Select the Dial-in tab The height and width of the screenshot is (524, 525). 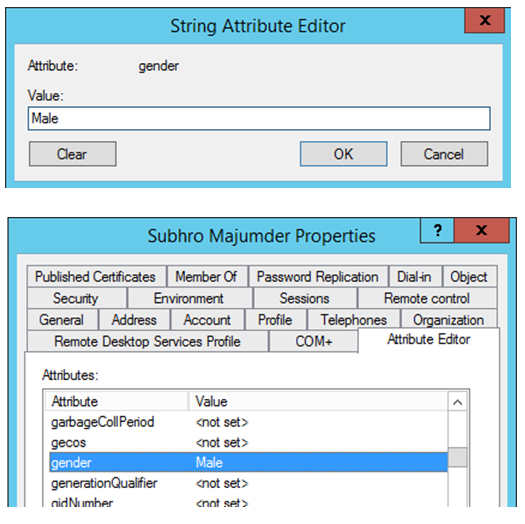tap(415, 277)
